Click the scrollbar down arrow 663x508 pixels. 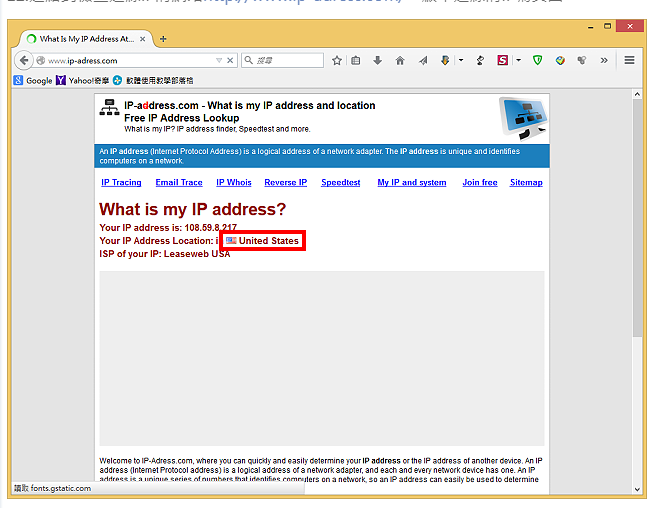point(638,489)
